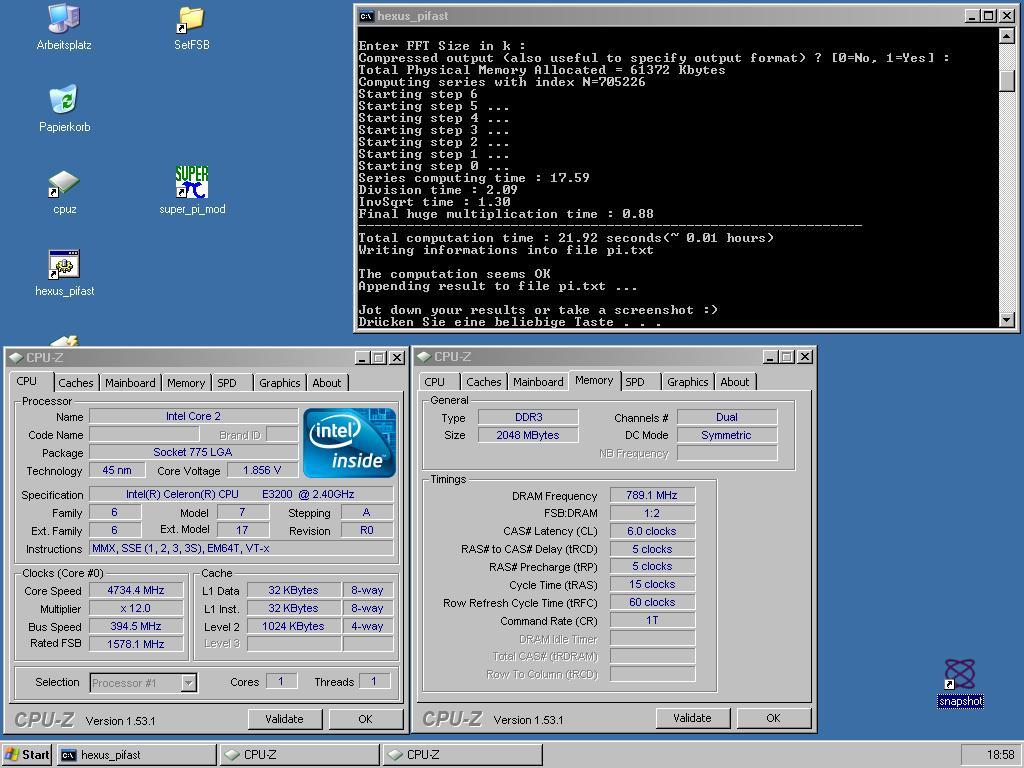This screenshot has height=768, width=1024.
Task: Click the Intel inside logo in CPU-Z
Action: pos(349,443)
